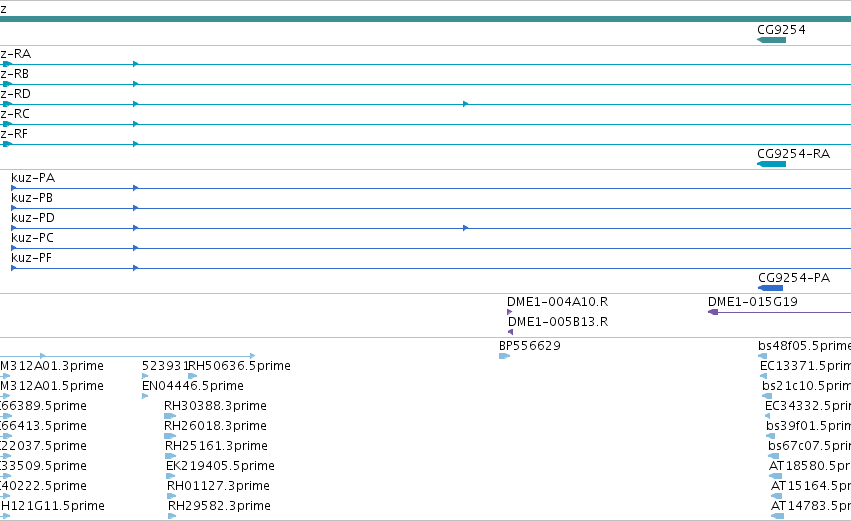Open the 66389.5prime EST label
The image size is (851, 521).
click(43, 406)
